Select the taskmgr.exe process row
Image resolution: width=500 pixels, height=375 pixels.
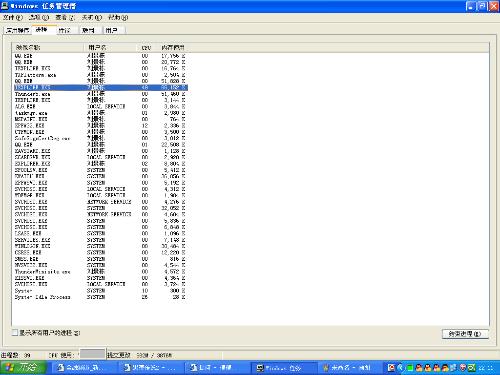(101, 113)
